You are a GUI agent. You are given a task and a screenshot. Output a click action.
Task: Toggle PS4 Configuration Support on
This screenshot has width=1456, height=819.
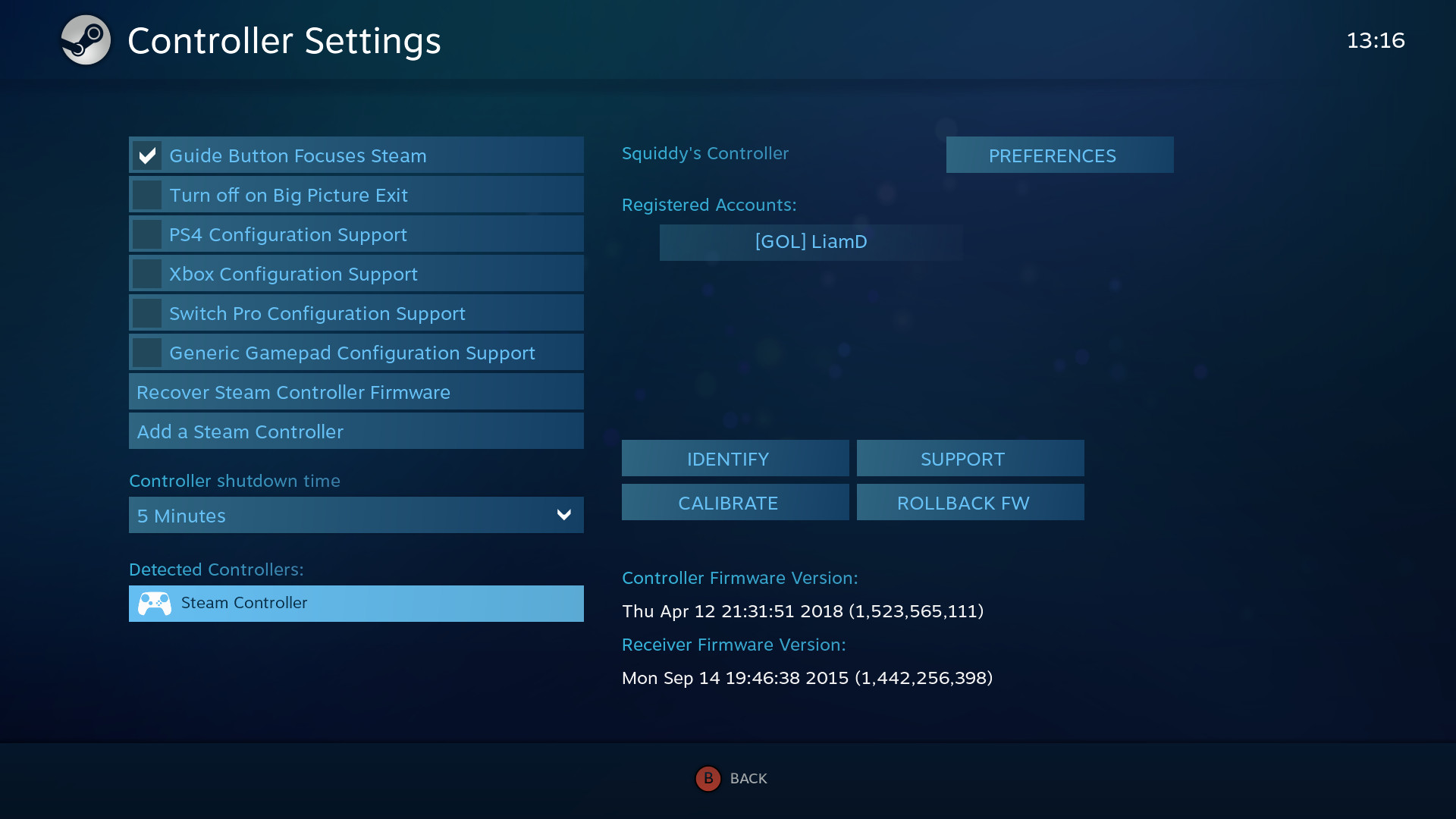[149, 234]
